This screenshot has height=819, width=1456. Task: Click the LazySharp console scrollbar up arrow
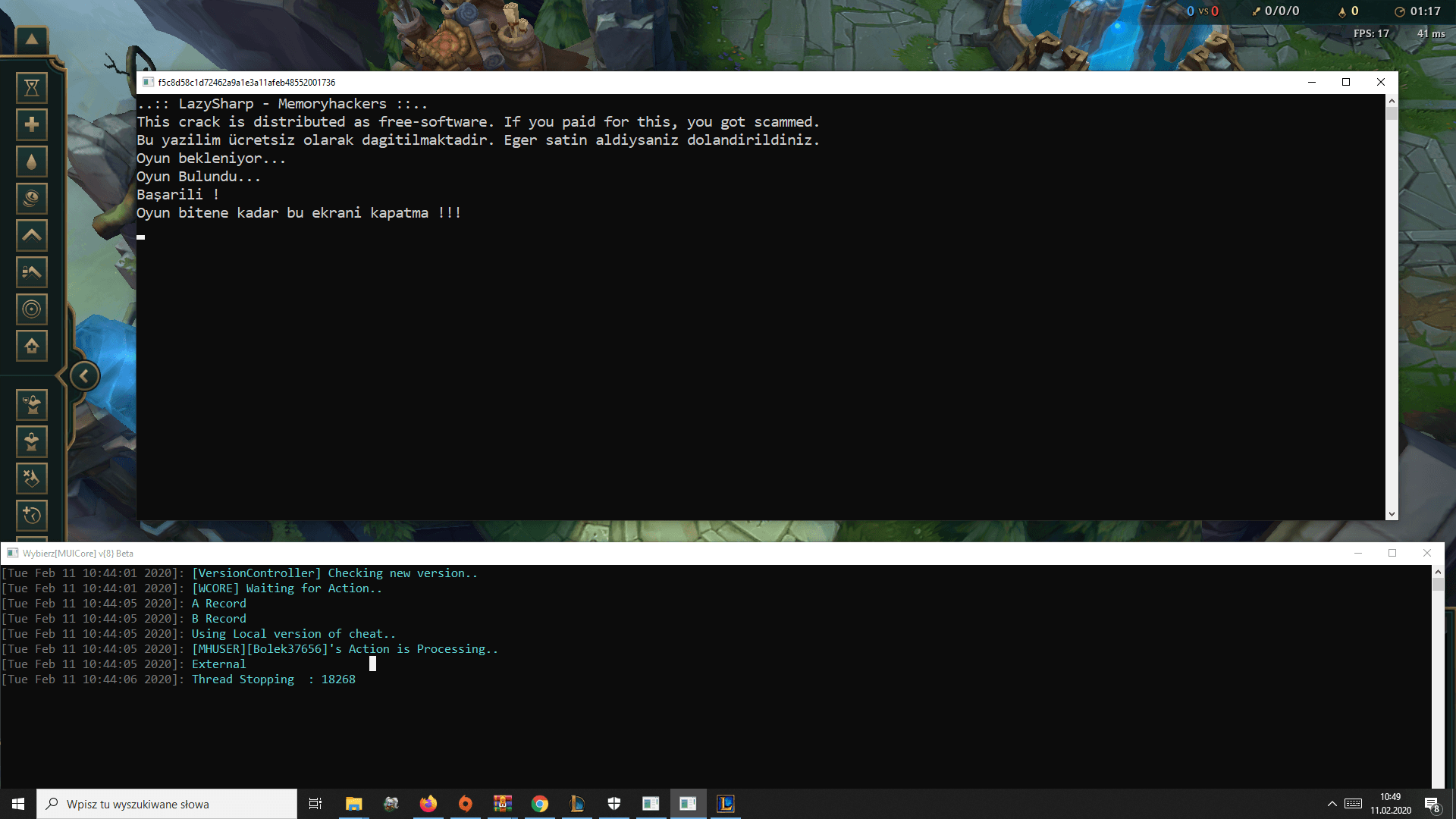point(1392,100)
